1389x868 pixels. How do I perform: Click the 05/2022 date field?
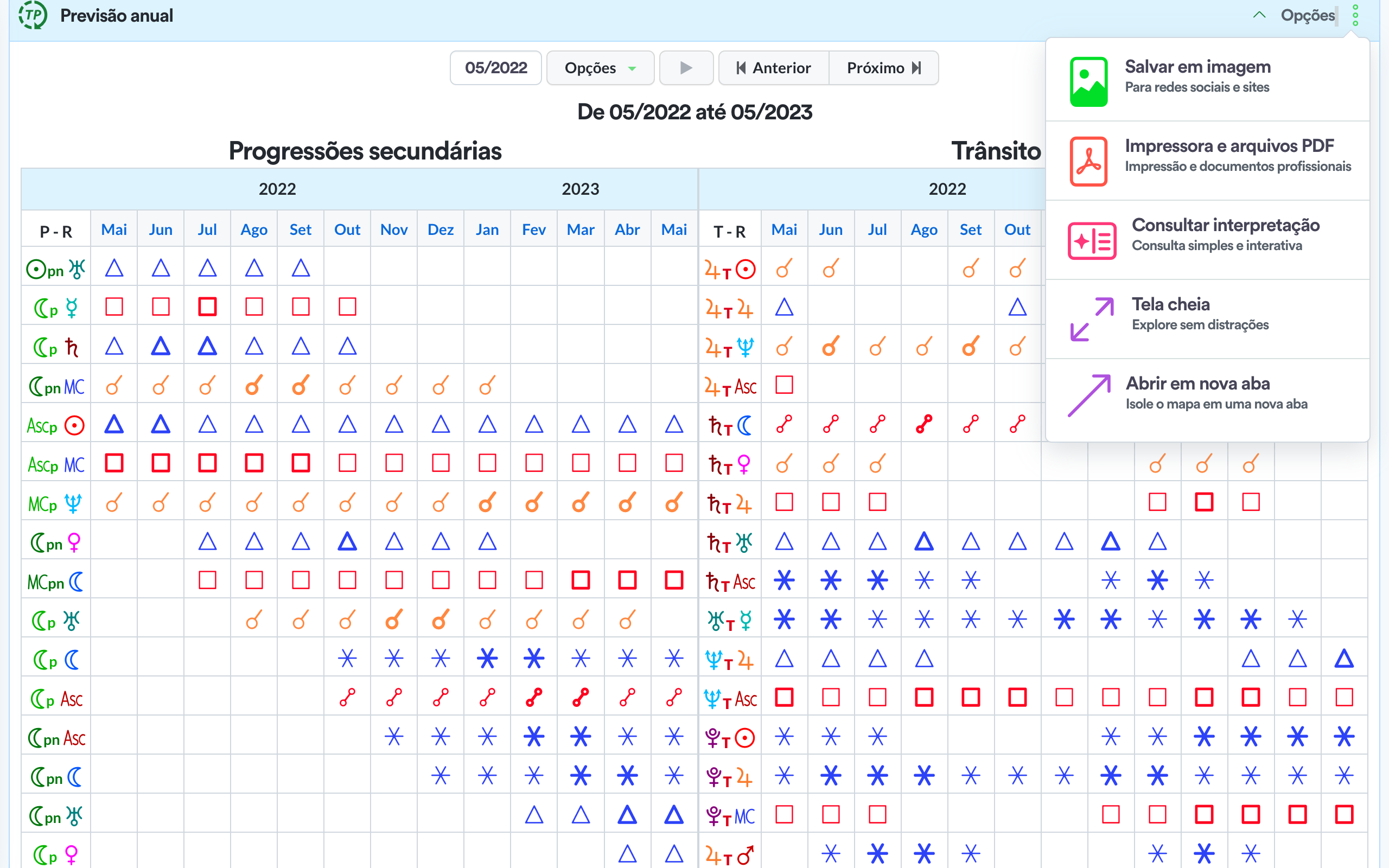point(496,68)
